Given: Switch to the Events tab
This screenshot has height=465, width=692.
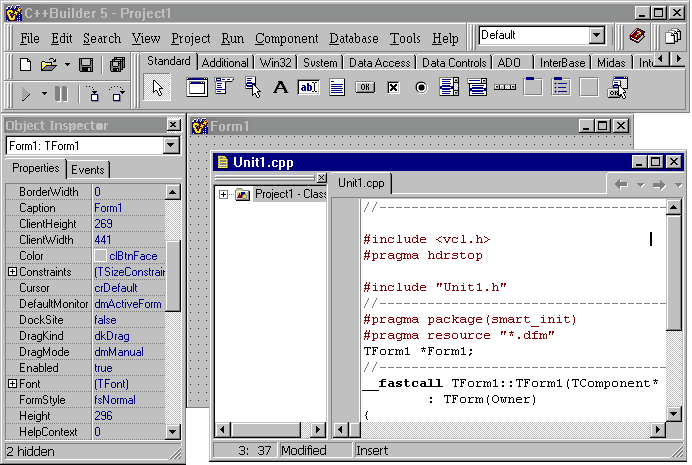Looking at the screenshot, I should pyautogui.click(x=88, y=169).
